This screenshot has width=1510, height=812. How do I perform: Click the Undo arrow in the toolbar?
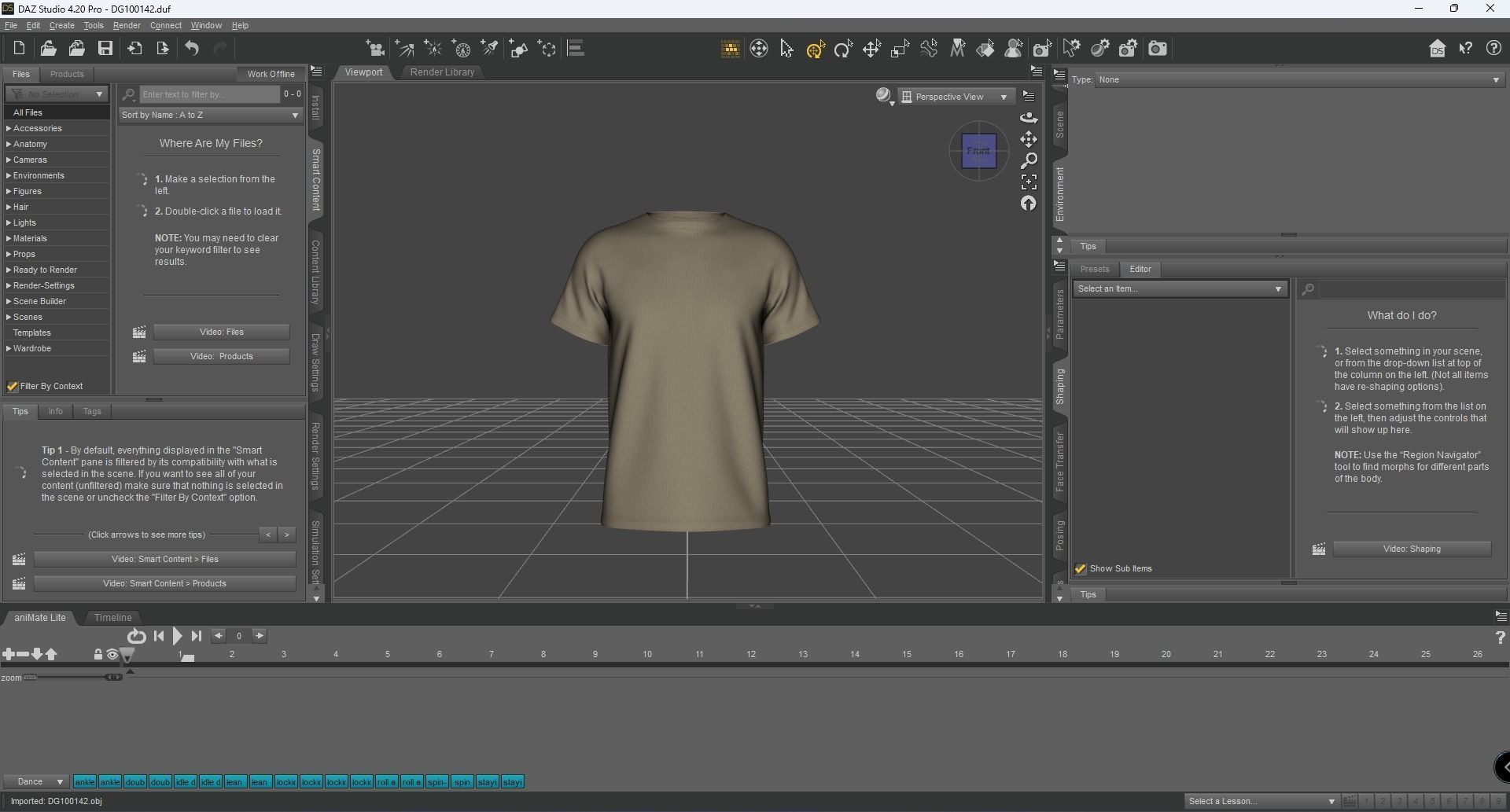click(x=192, y=49)
